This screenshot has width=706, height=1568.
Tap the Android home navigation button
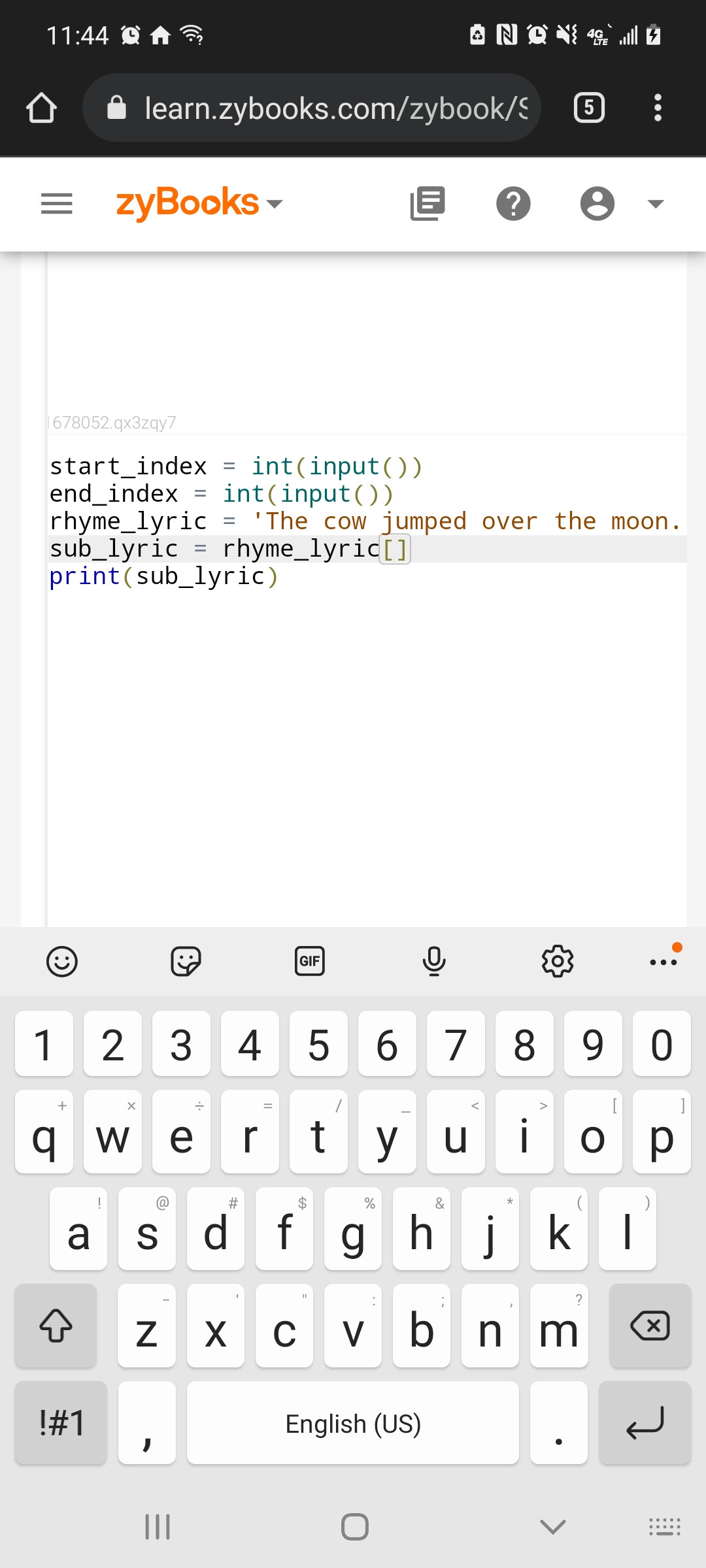point(355,1527)
